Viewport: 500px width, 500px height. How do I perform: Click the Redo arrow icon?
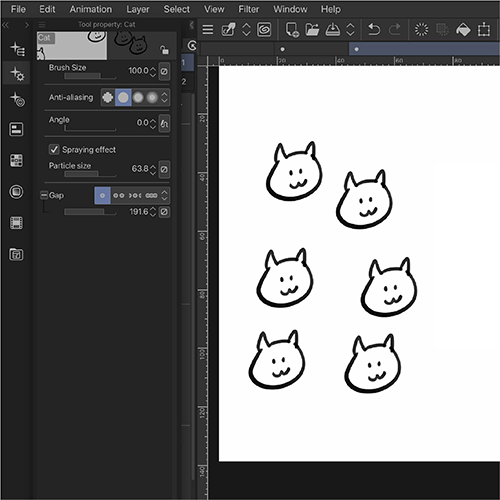[395, 30]
